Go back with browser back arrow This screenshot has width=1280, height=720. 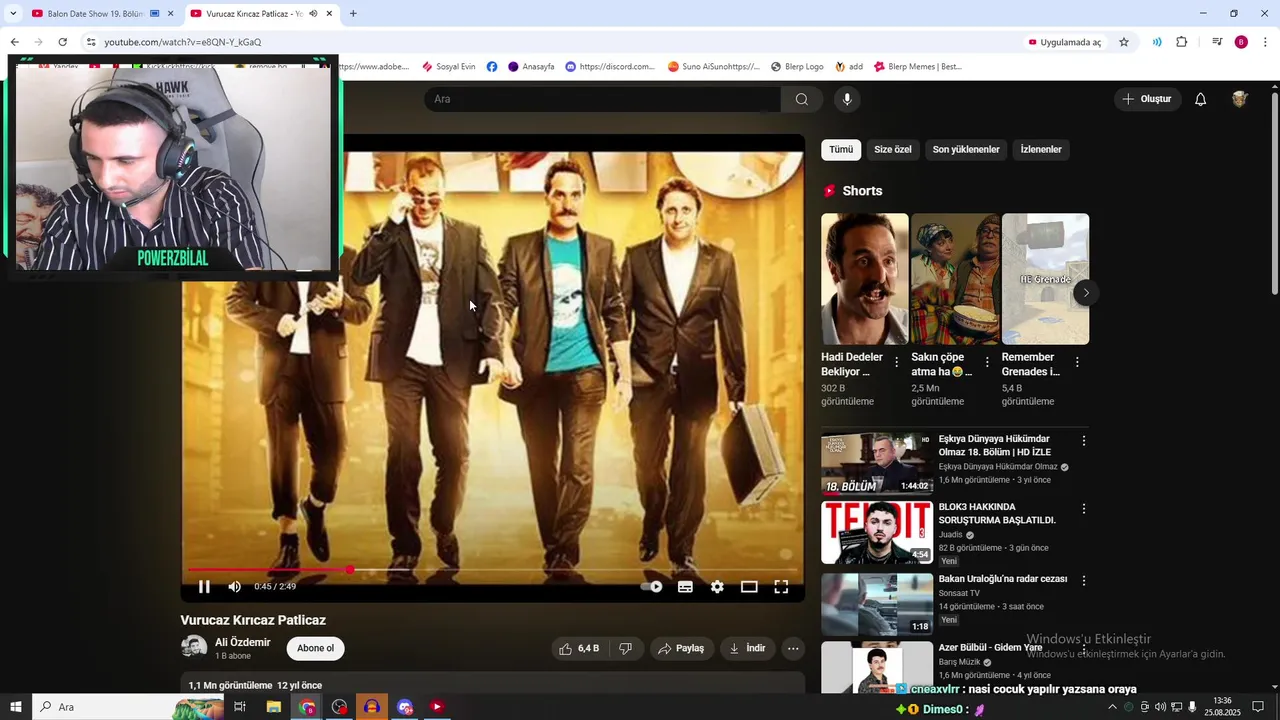14,42
